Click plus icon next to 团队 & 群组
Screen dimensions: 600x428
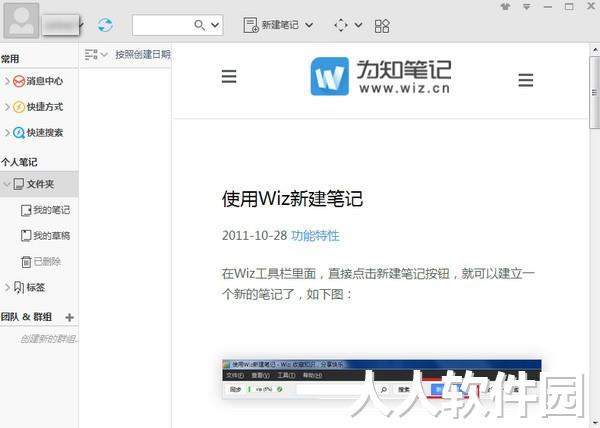click(x=69, y=317)
